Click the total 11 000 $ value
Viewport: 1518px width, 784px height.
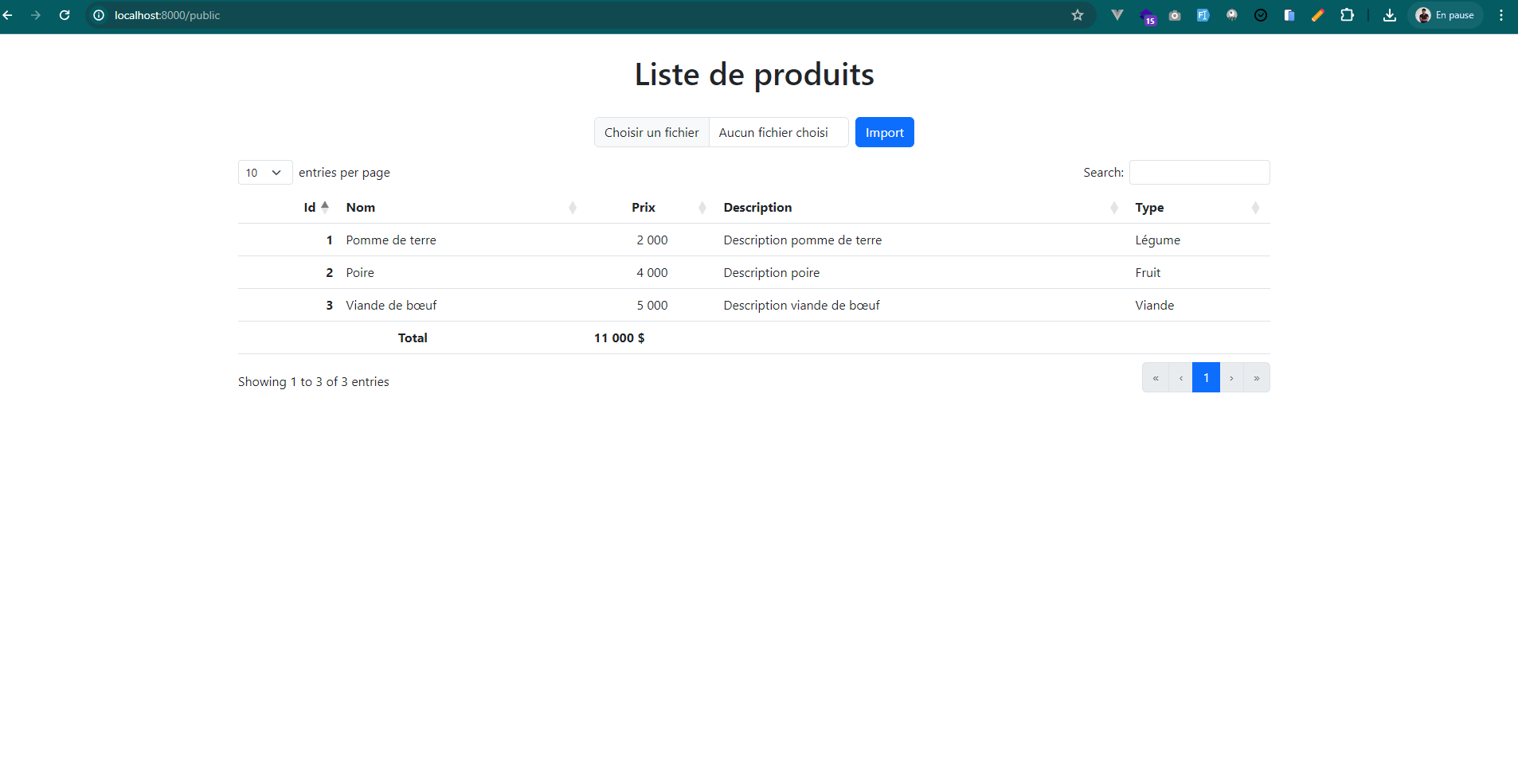(x=619, y=338)
